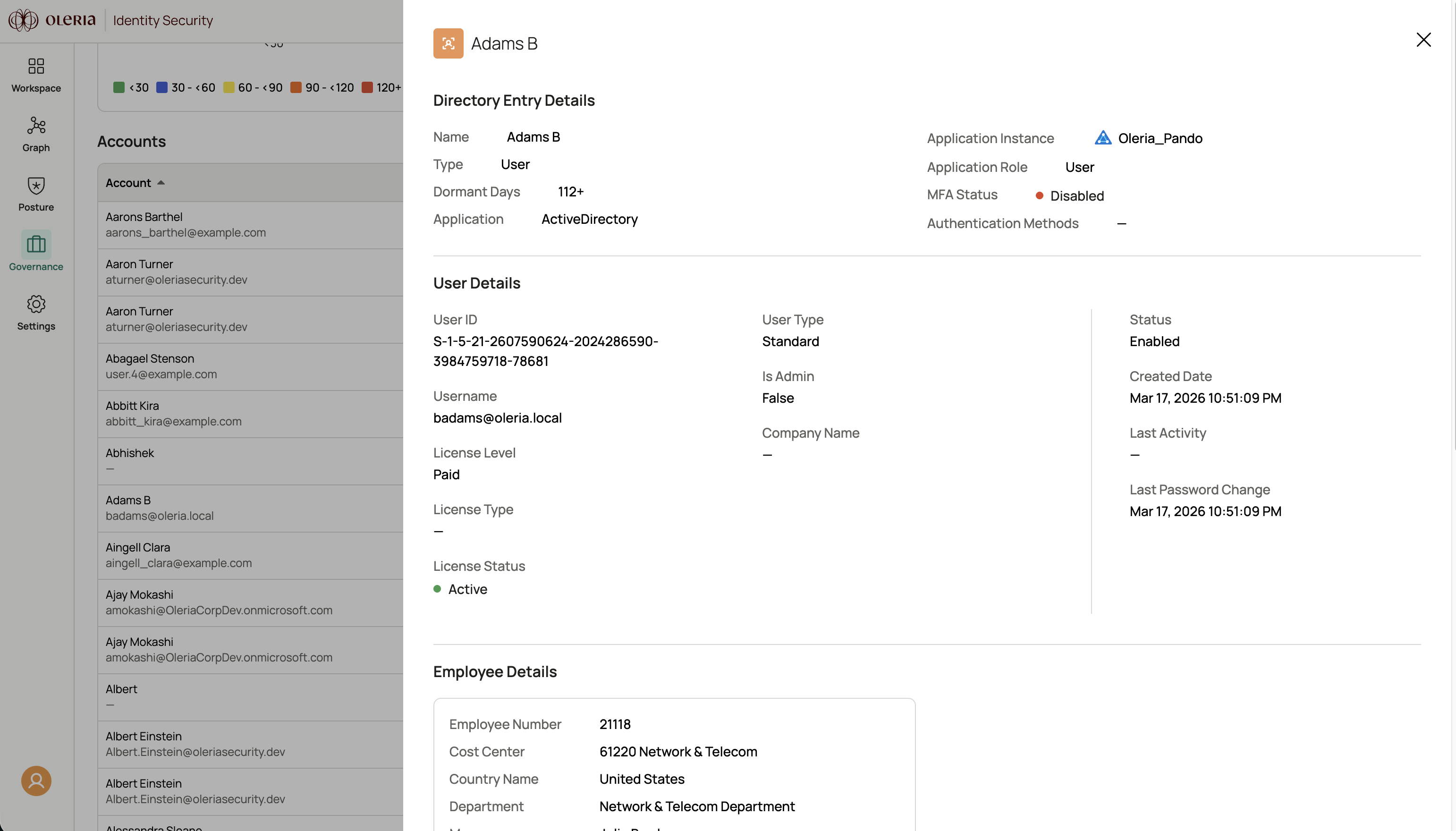
Task: Select the second Ajay Mokashi account row
Action: point(251,650)
